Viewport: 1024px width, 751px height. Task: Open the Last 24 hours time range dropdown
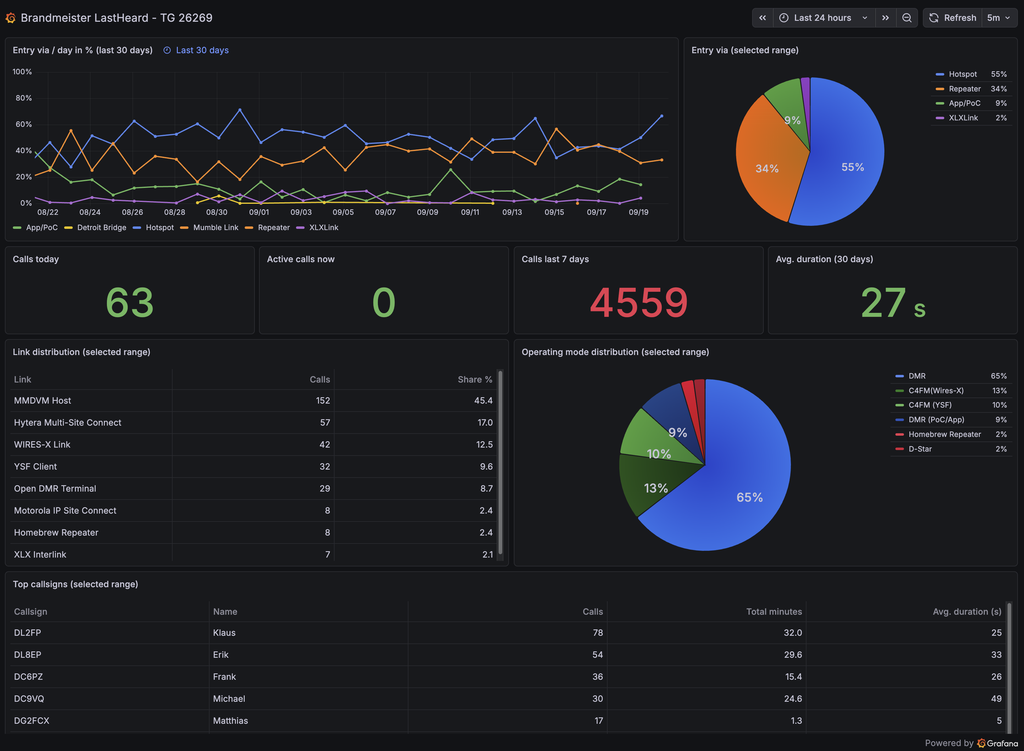[x=824, y=18]
